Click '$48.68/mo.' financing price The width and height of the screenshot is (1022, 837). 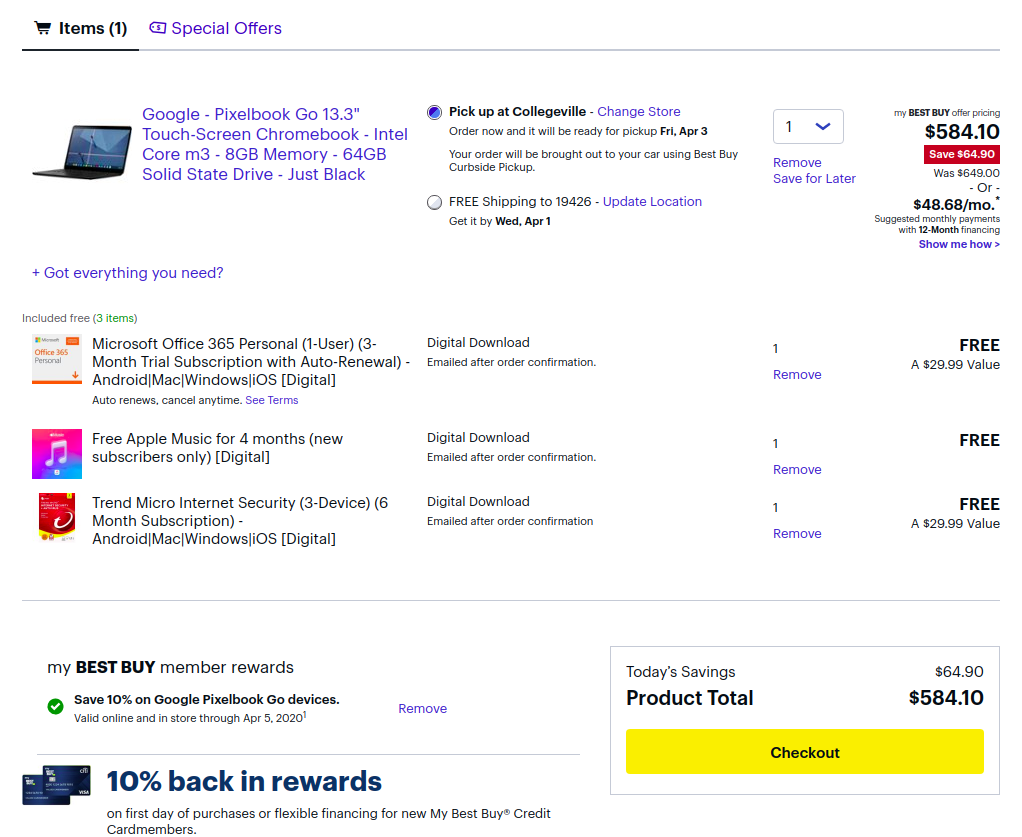956,205
